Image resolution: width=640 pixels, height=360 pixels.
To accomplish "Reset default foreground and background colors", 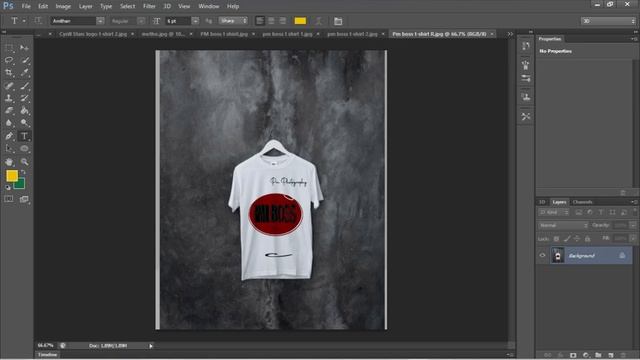I will [8, 187].
